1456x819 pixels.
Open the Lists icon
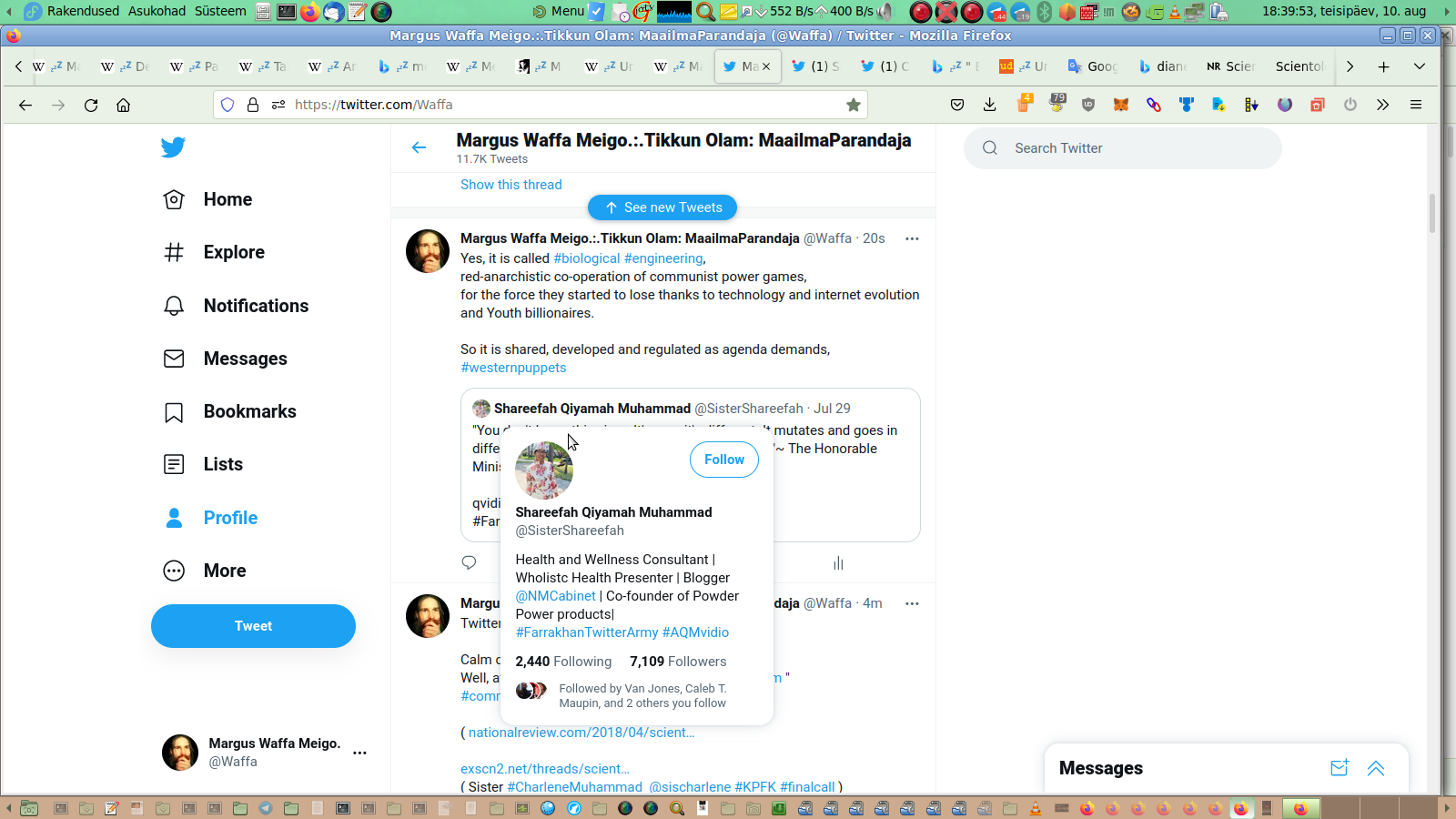coord(174,464)
